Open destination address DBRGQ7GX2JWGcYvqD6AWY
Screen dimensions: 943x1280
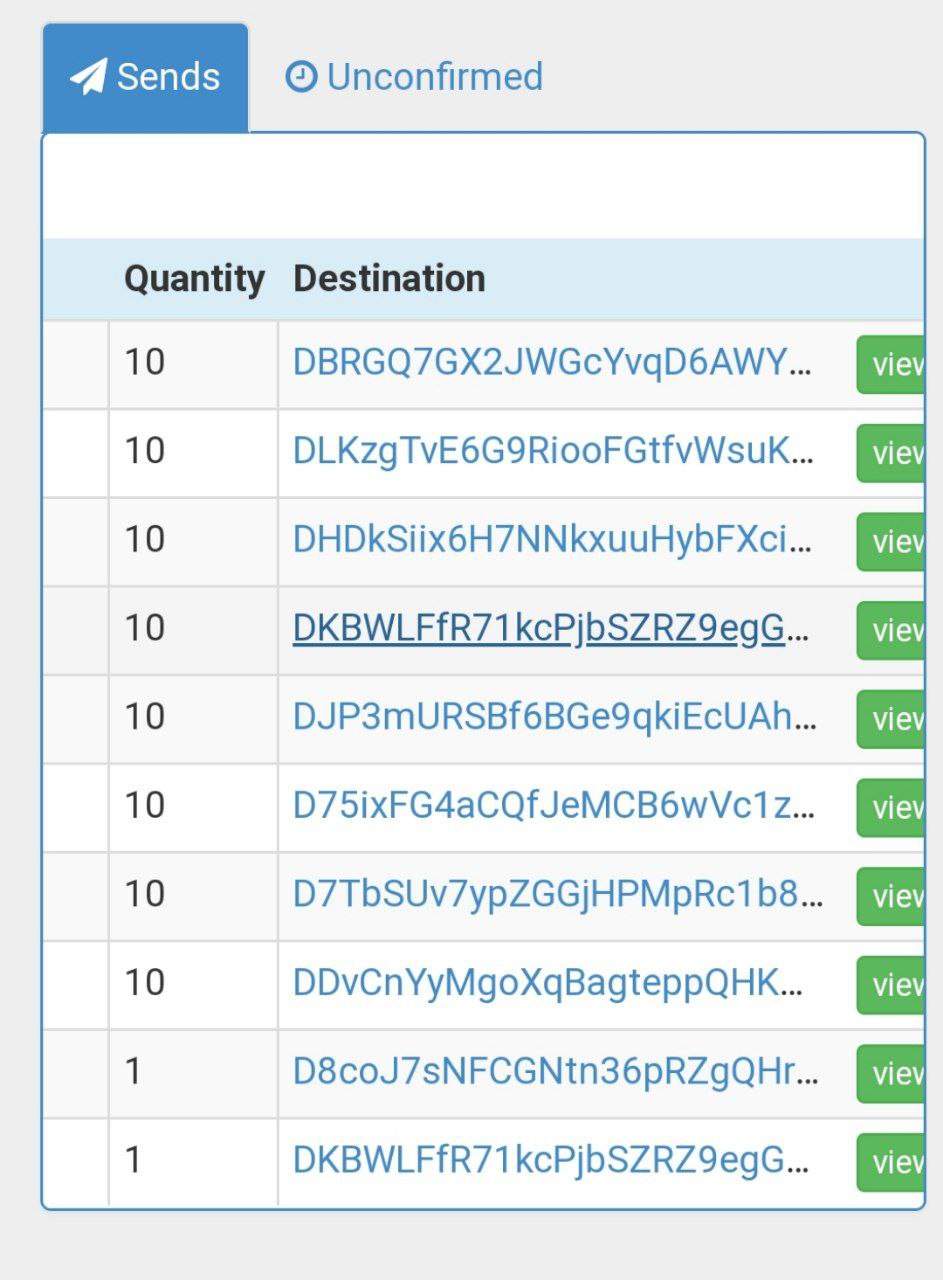click(x=553, y=362)
